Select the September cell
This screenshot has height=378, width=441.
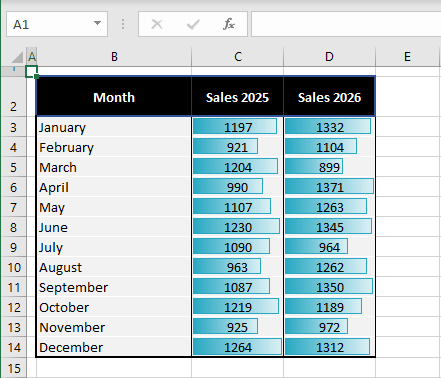coord(114,287)
